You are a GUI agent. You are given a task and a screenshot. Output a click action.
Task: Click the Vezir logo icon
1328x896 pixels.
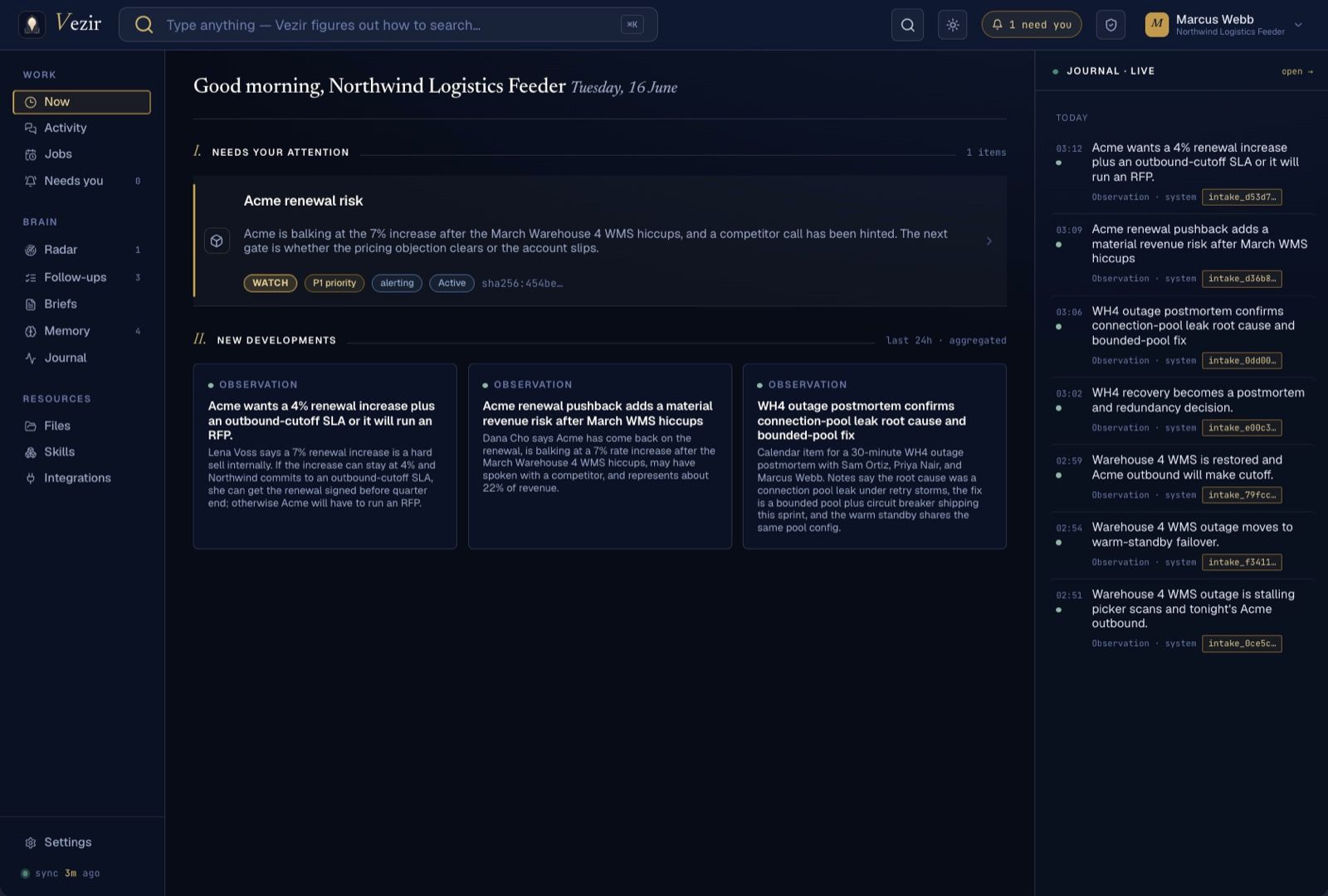tap(32, 25)
